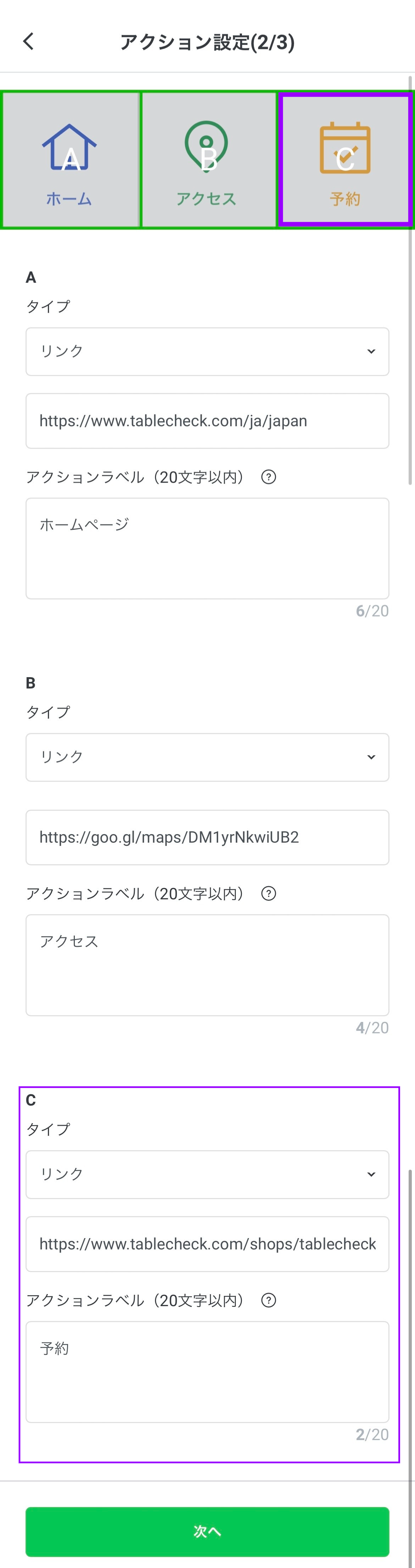Click the ホームページ action label box
Image resolution: width=415 pixels, height=1568 pixels.
click(x=207, y=549)
